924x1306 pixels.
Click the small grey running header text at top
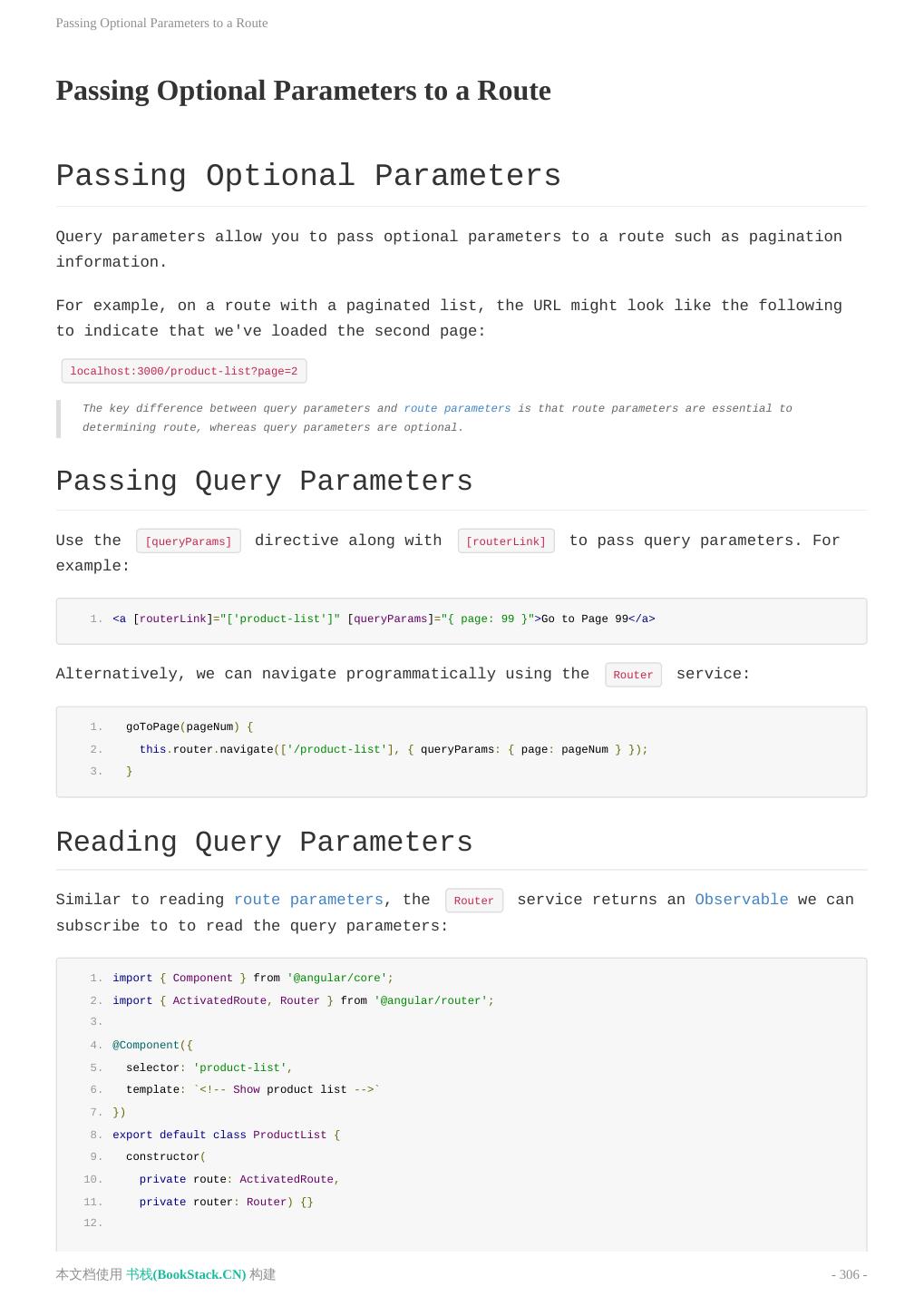point(161,23)
